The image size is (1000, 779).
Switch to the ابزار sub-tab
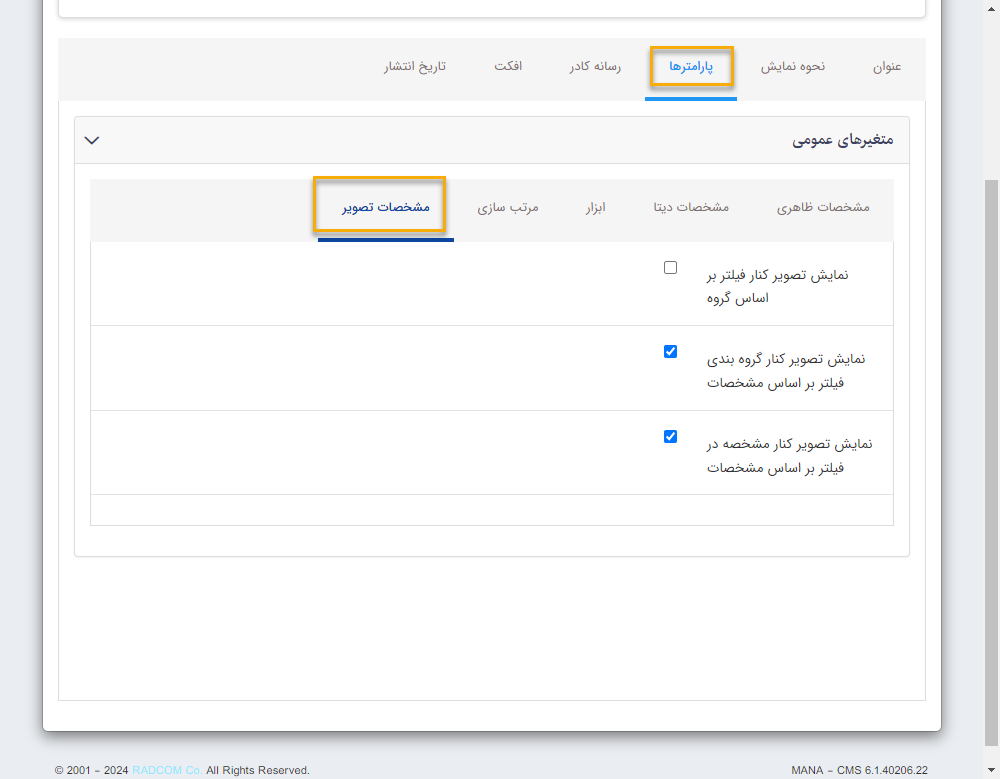pos(598,206)
